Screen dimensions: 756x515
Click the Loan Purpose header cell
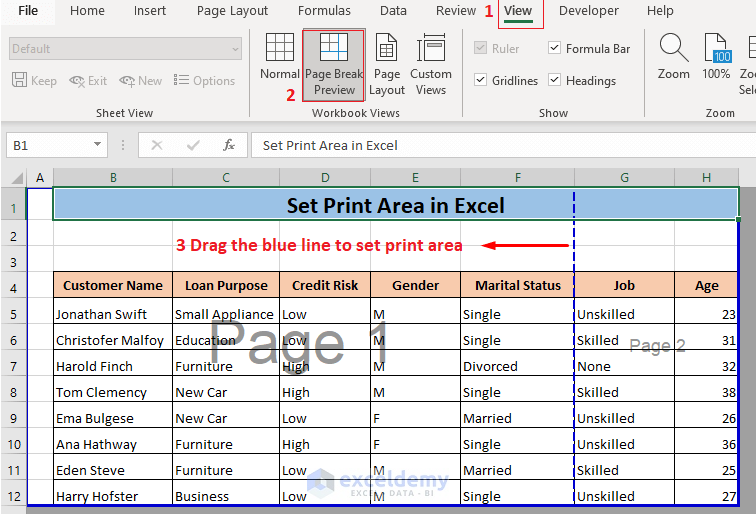[x=226, y=285]
